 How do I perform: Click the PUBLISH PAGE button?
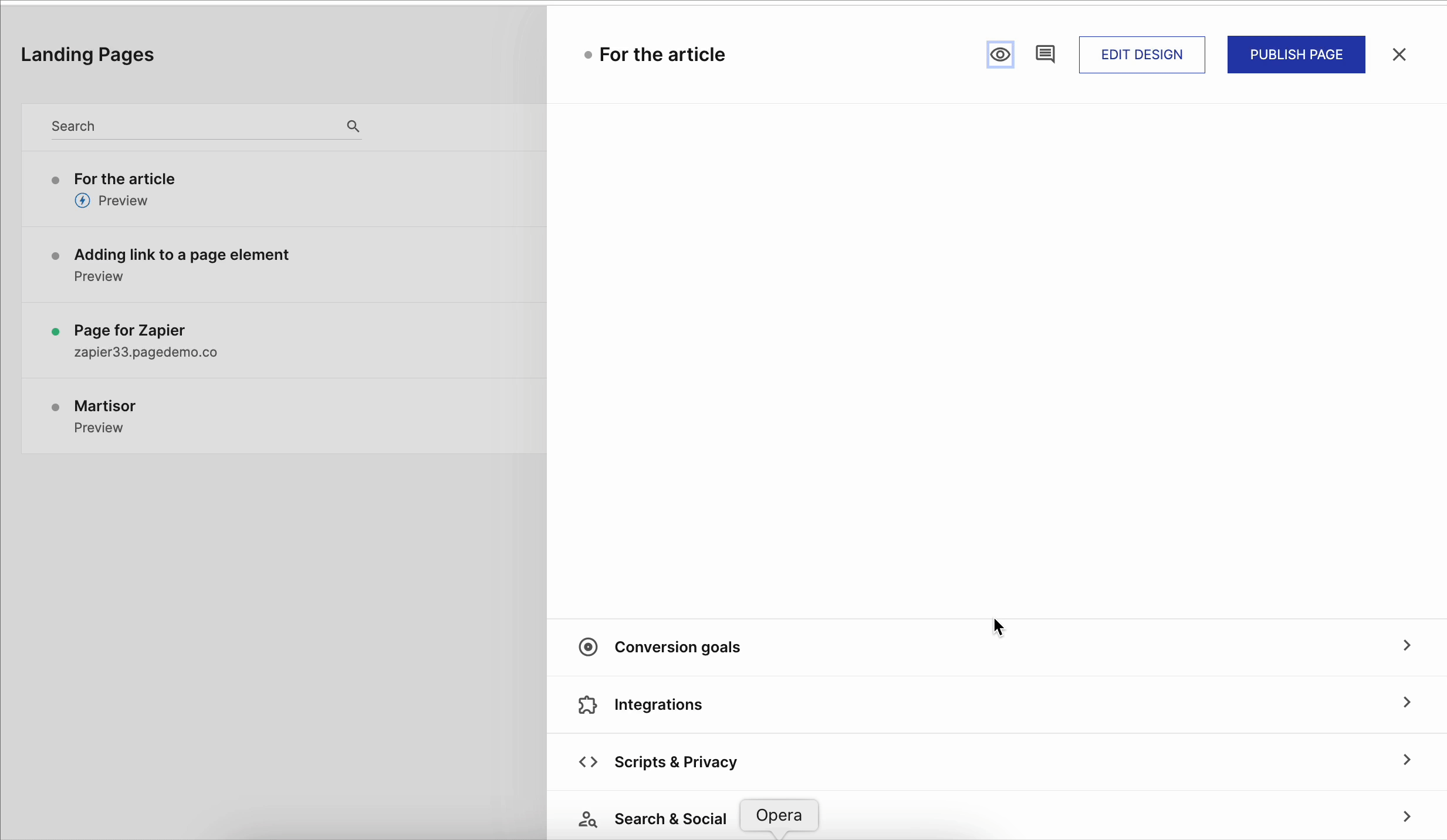point(1296,55)
